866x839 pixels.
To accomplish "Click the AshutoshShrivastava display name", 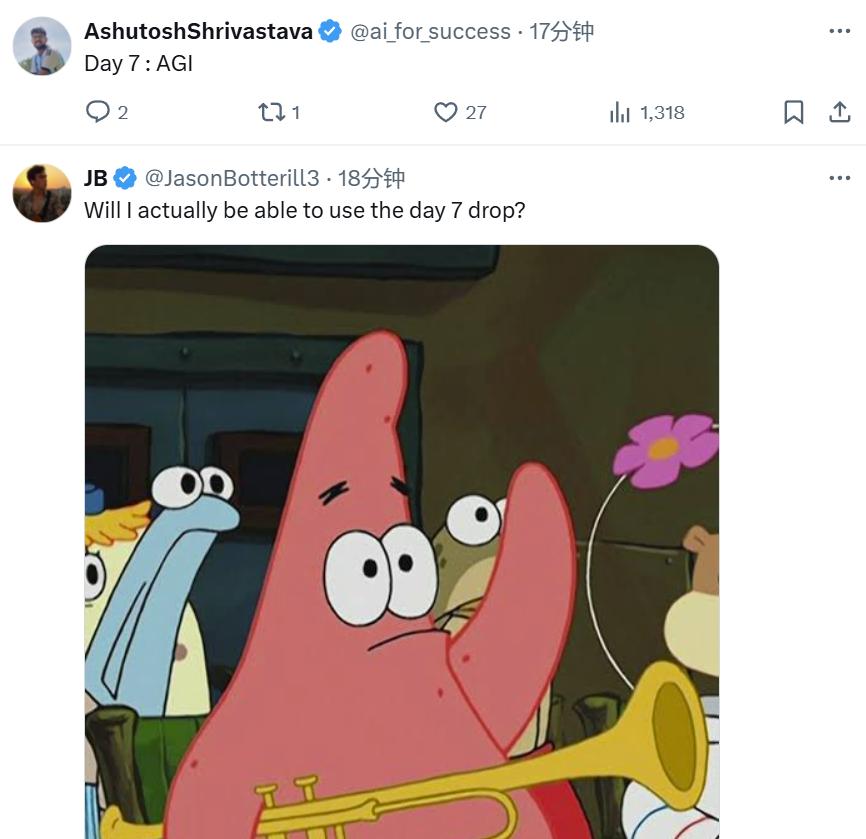I will (198, 32).
